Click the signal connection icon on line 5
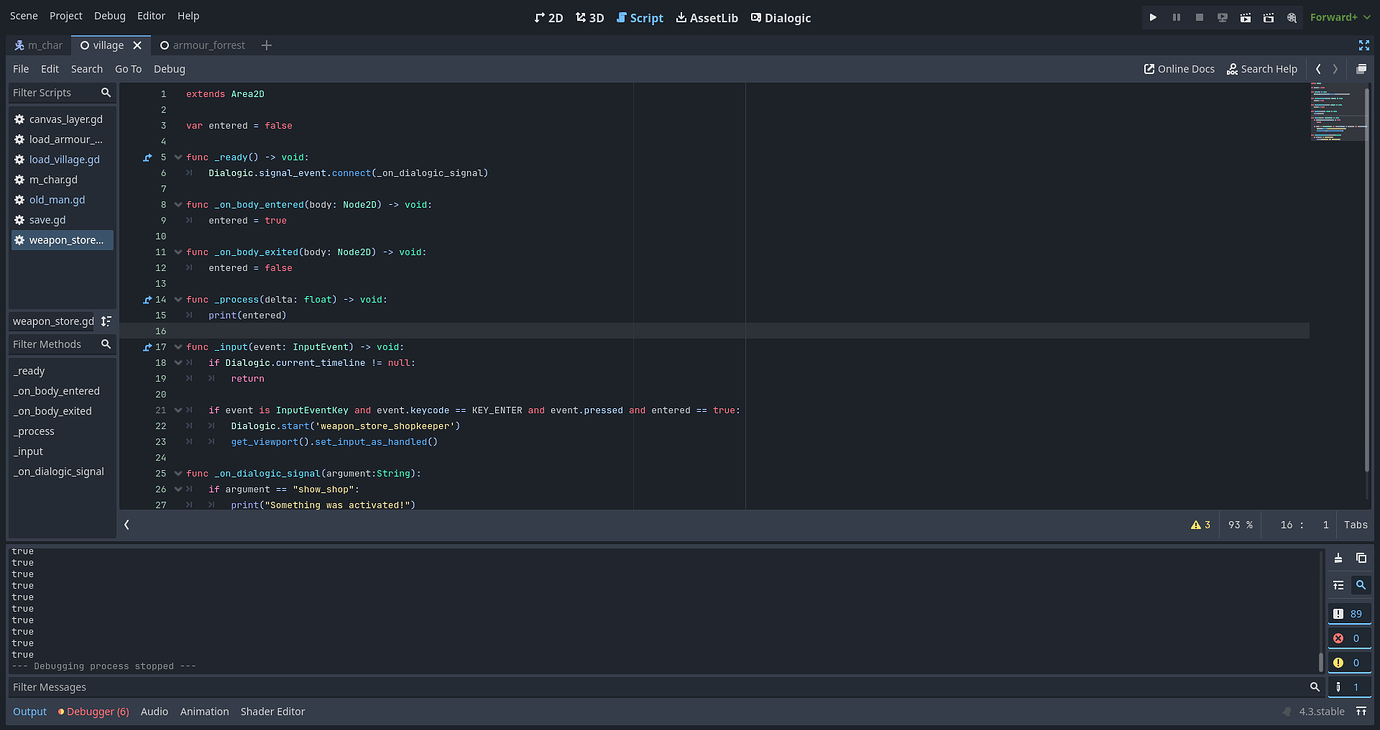This screenshot has width=1380, height=730. tap(148, 157)
